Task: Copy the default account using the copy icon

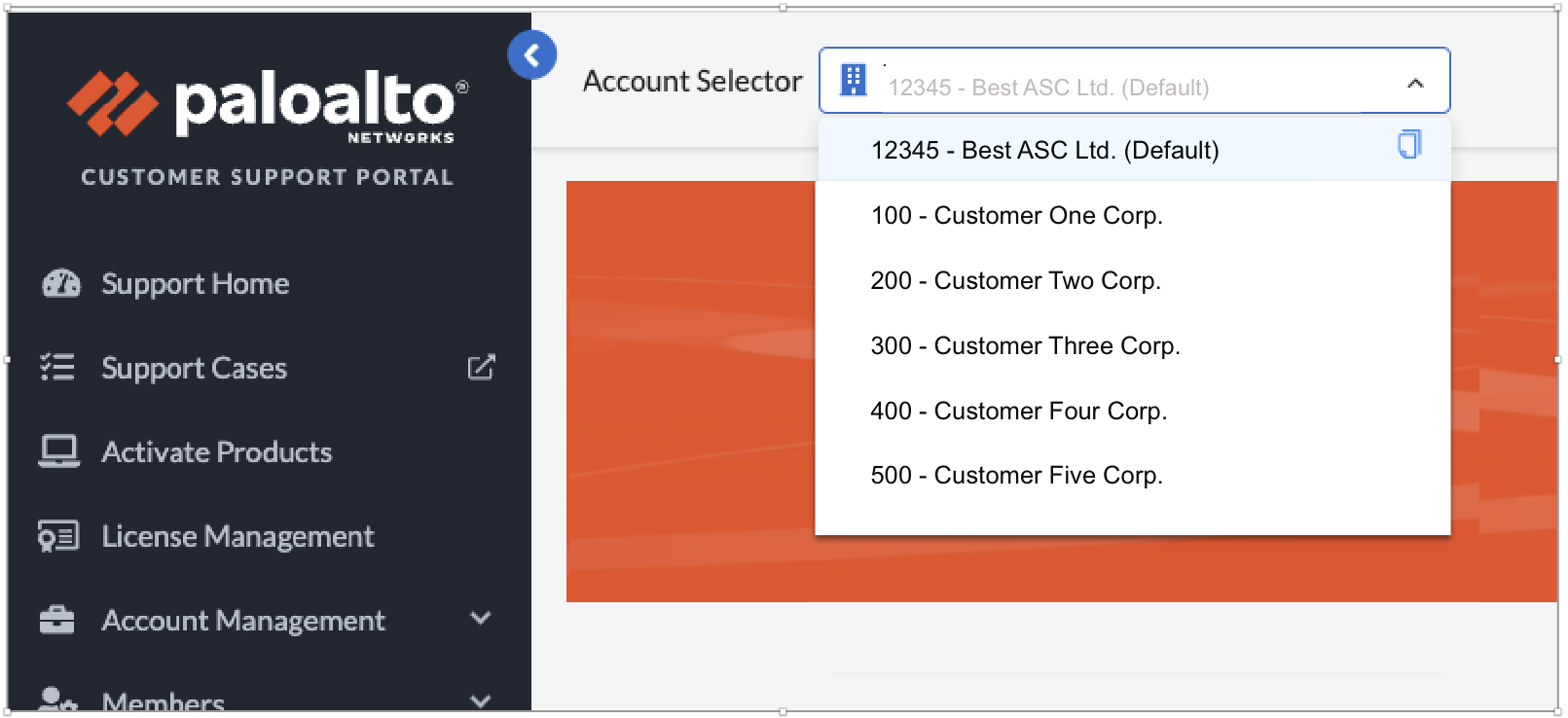Action: pos(1408,145)
